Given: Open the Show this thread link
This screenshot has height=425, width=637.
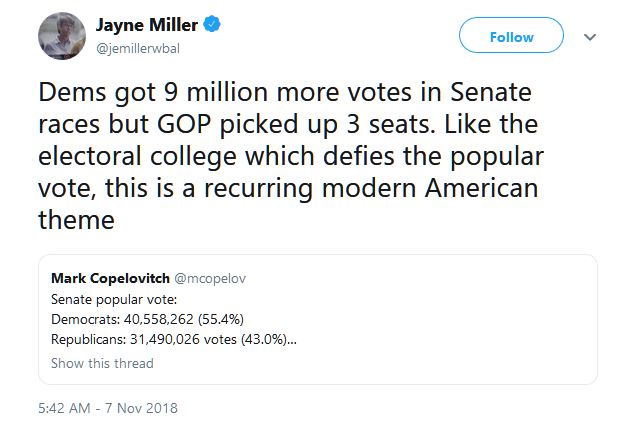Looking at the screenshot, I should coord(102,363).
